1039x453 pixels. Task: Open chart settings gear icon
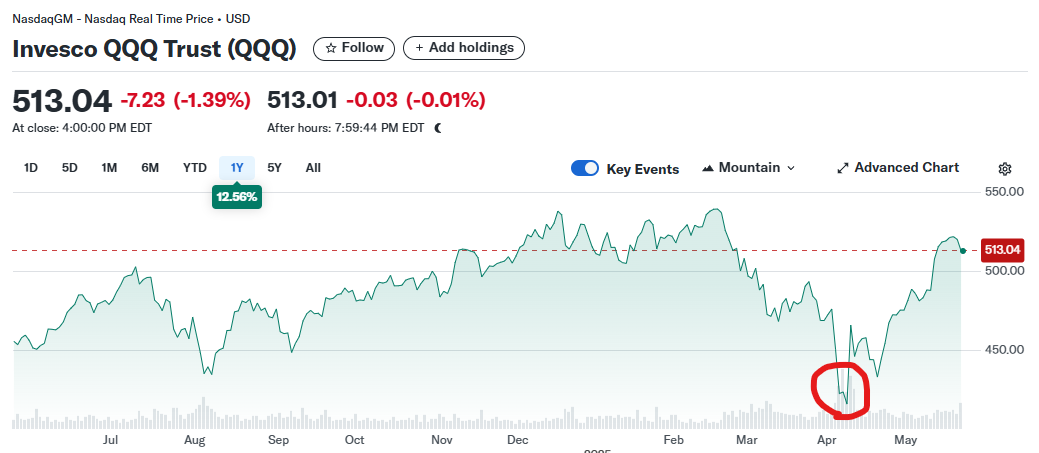pos(1005,169)
